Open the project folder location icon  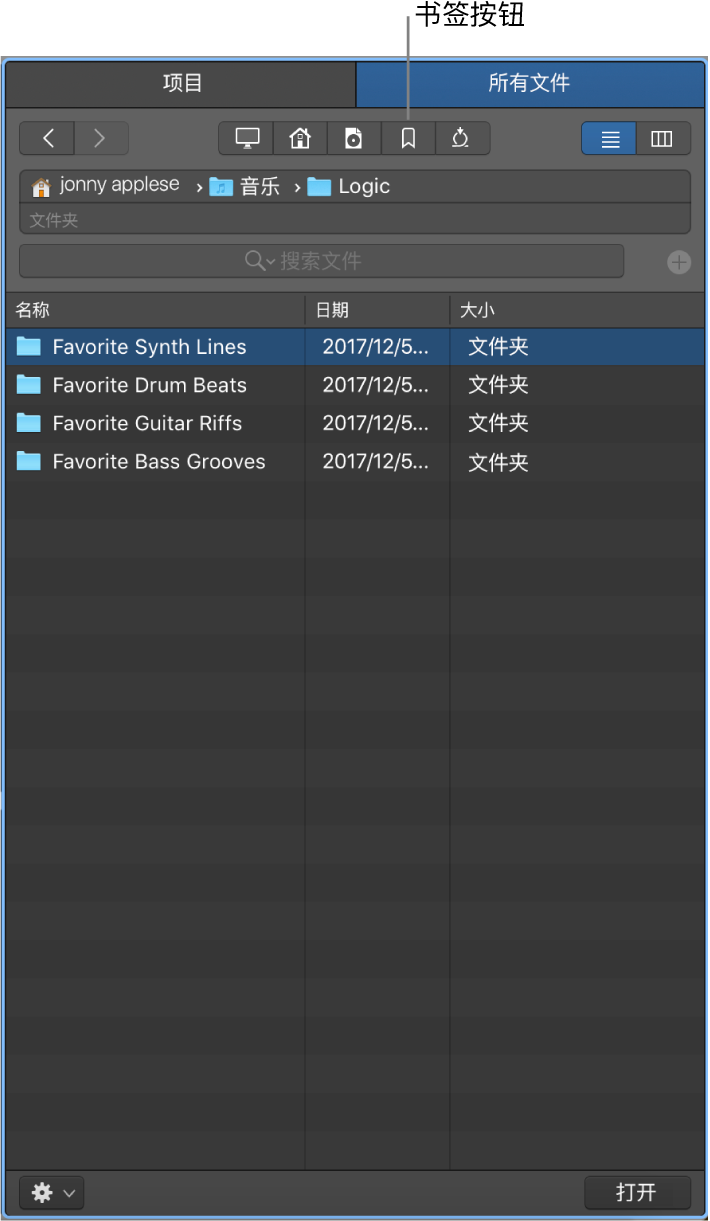(x=354, y=138)
